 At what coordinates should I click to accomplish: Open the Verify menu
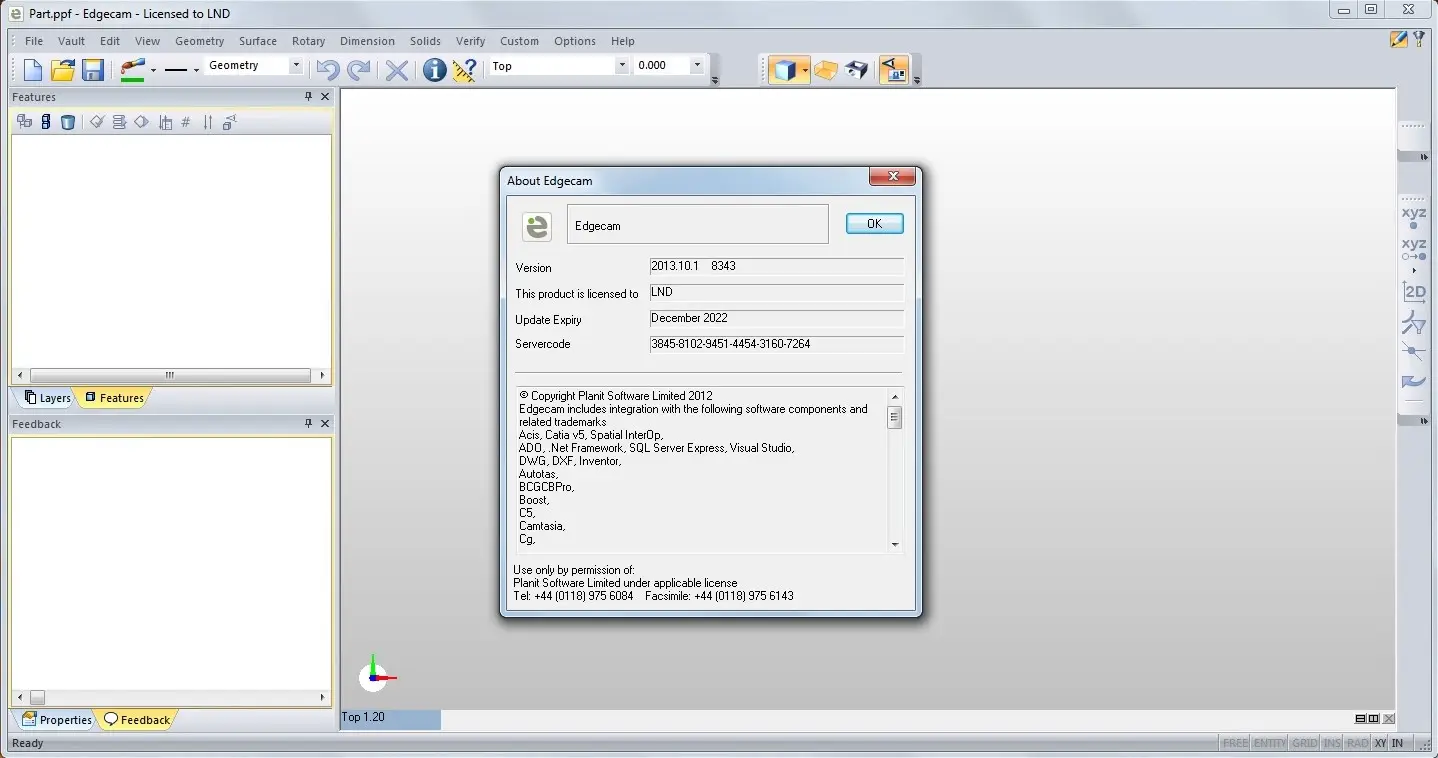coord(470,41)
